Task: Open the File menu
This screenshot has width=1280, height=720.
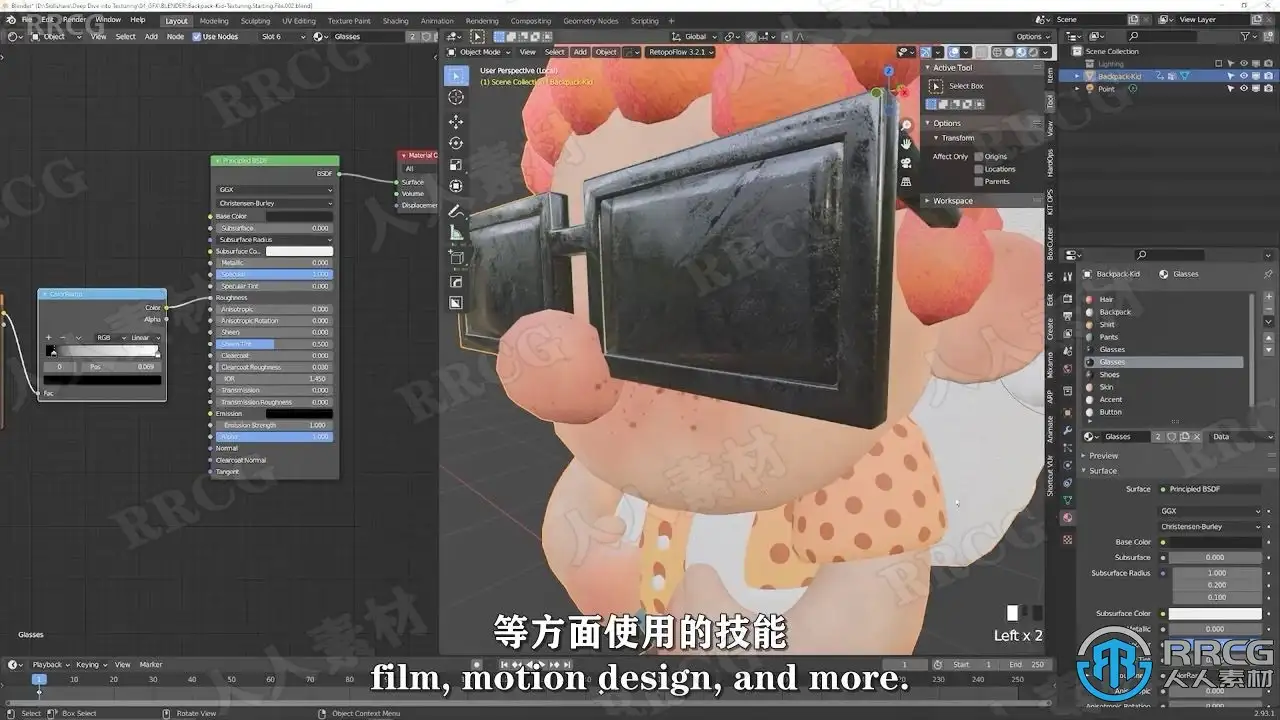Action: coord(26,20)
